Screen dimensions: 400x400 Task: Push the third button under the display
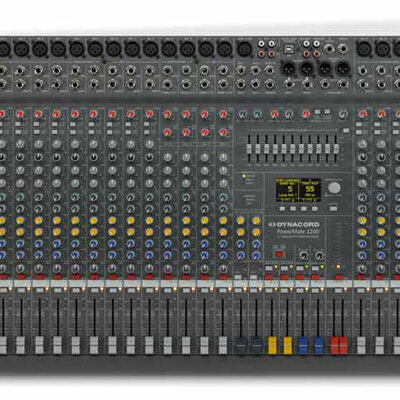(x=304, y=209)
